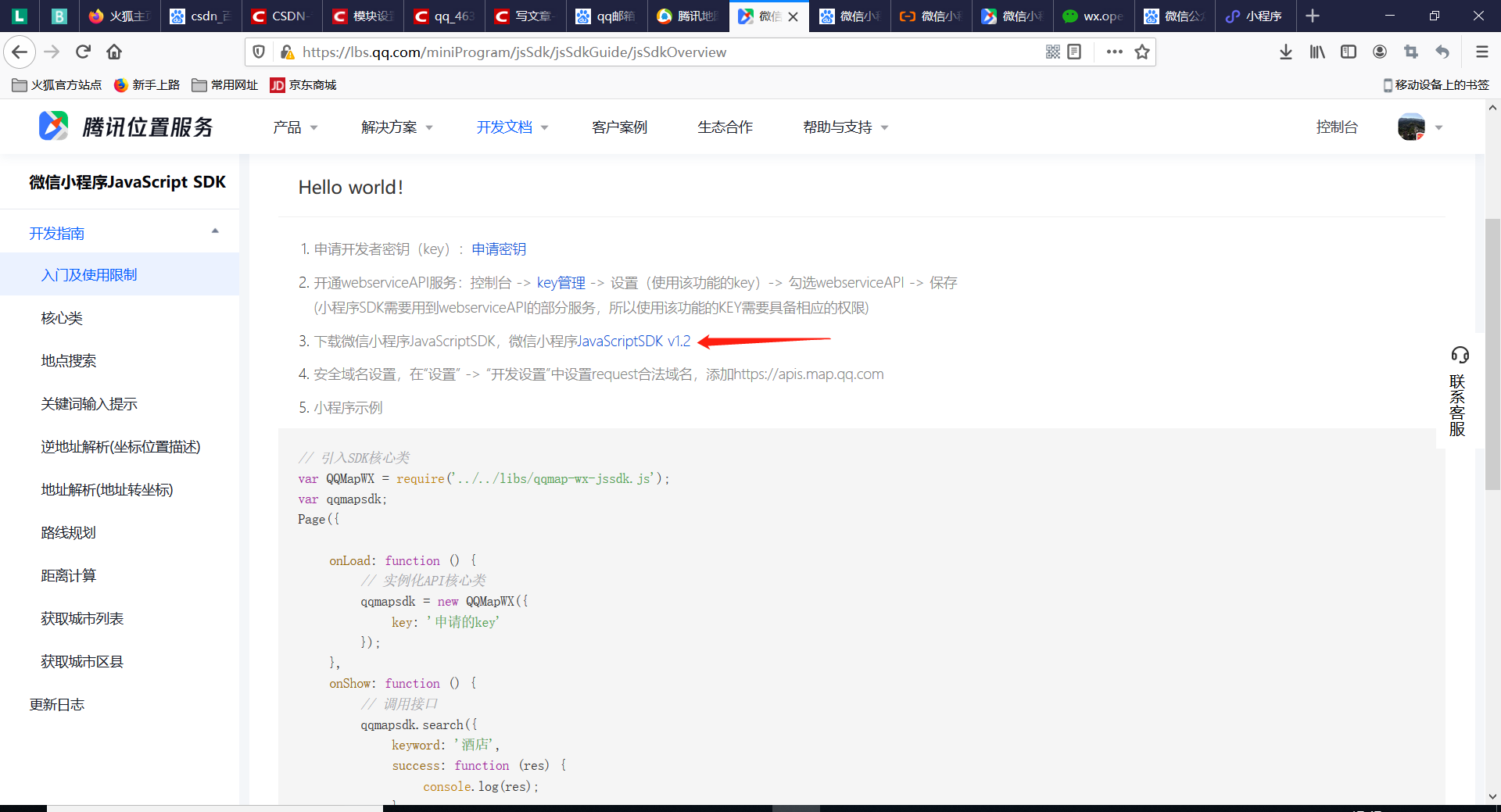Click the Tencent Location Service logo
Image resolution: width=1501 pixels, height=812 pixels.
[x=126, y=127]
